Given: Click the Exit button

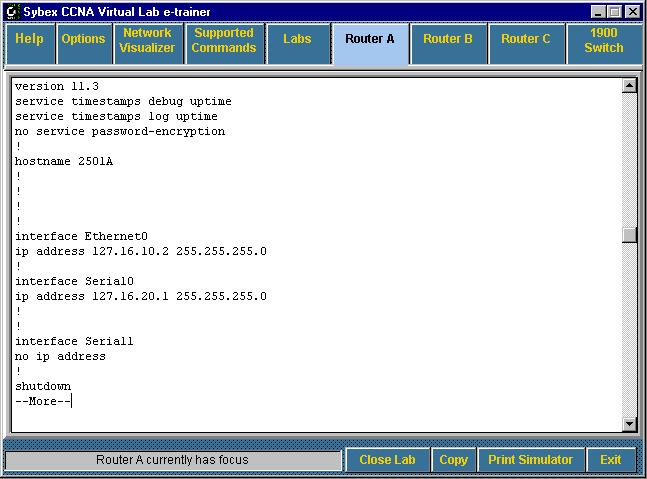Looking at the screenshot, I should tap(611, 459).
